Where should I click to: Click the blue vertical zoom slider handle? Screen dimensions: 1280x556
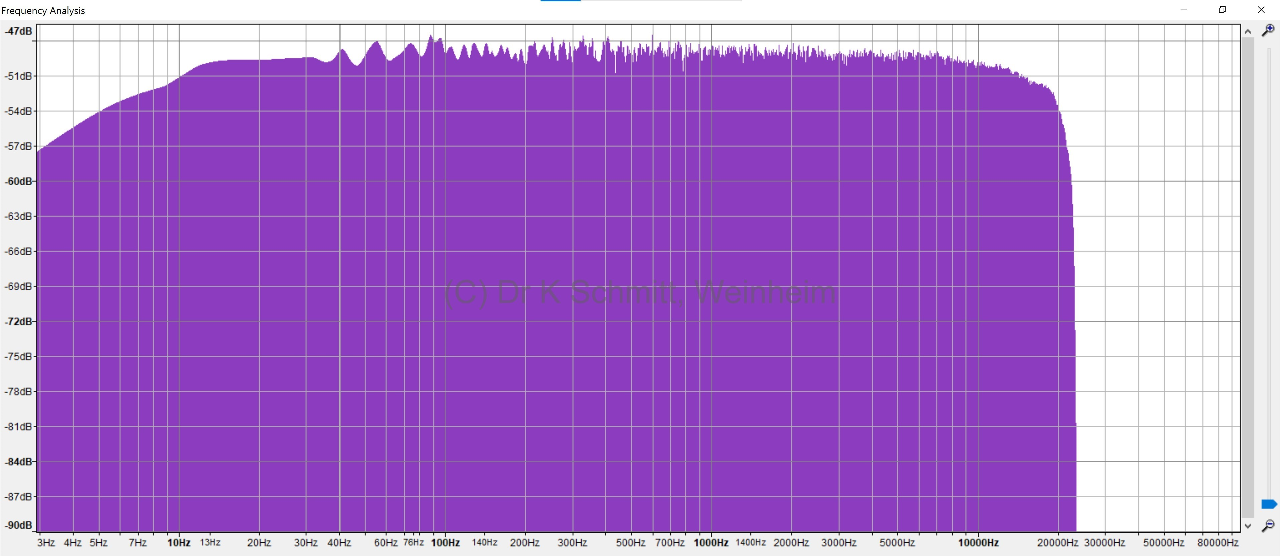point(1268,504)
